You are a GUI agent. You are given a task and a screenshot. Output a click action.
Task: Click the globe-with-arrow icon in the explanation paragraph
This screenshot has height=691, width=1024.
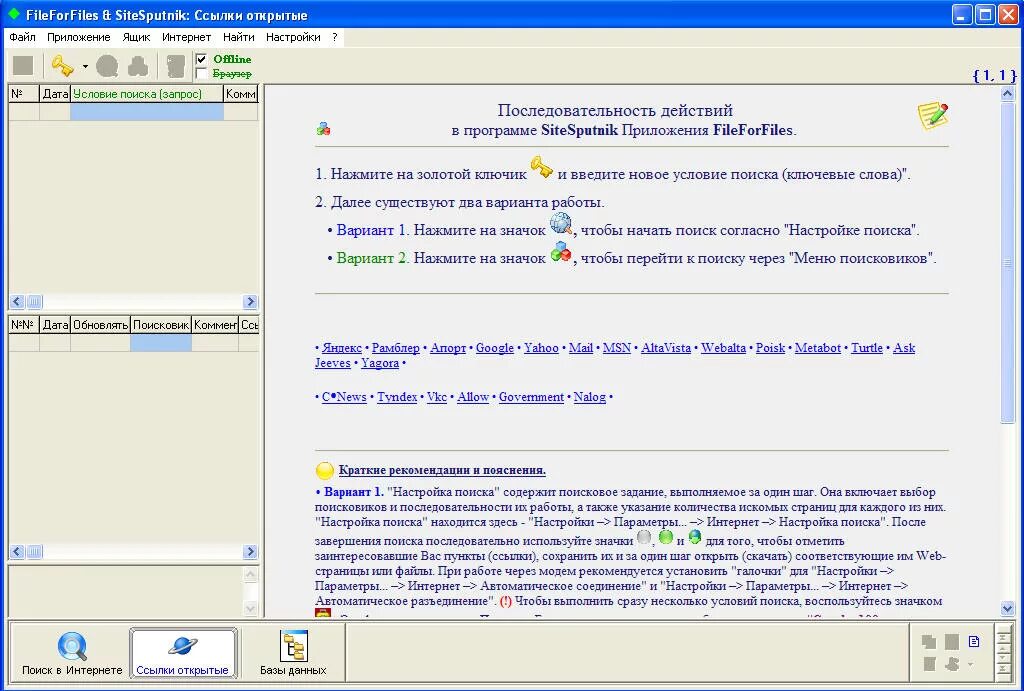(x=695, y=537)
